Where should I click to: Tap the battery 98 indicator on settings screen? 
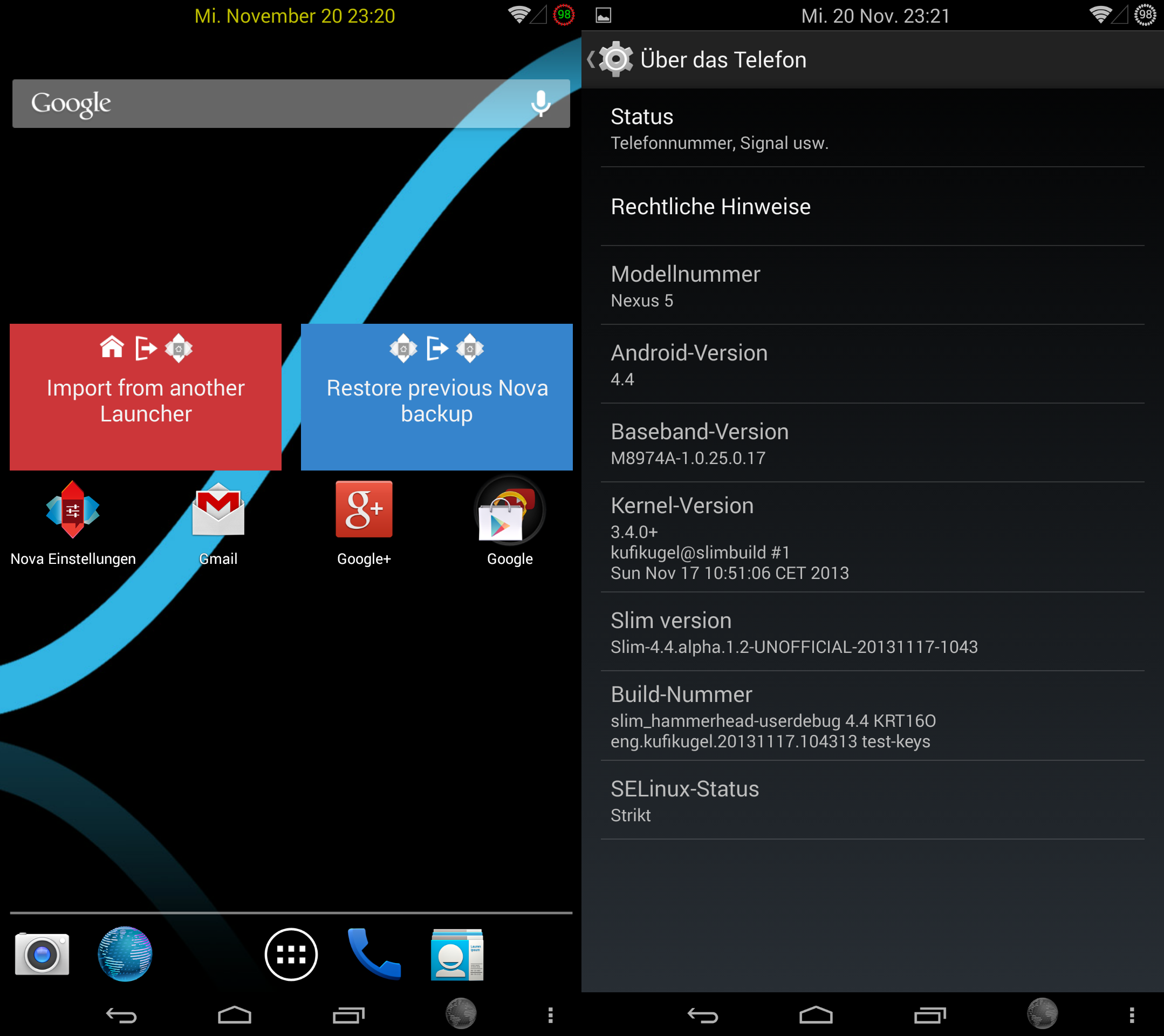1145,15
